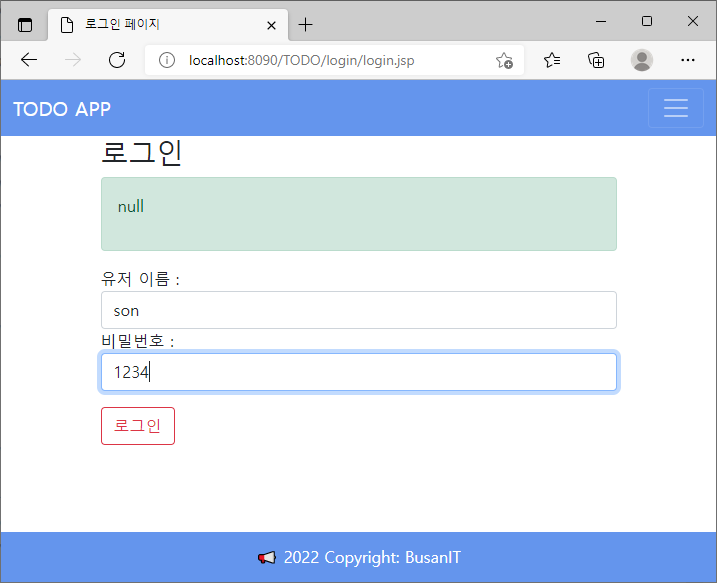Click the null alert message text
Screen dimensions: 717x583
[131, 206]
